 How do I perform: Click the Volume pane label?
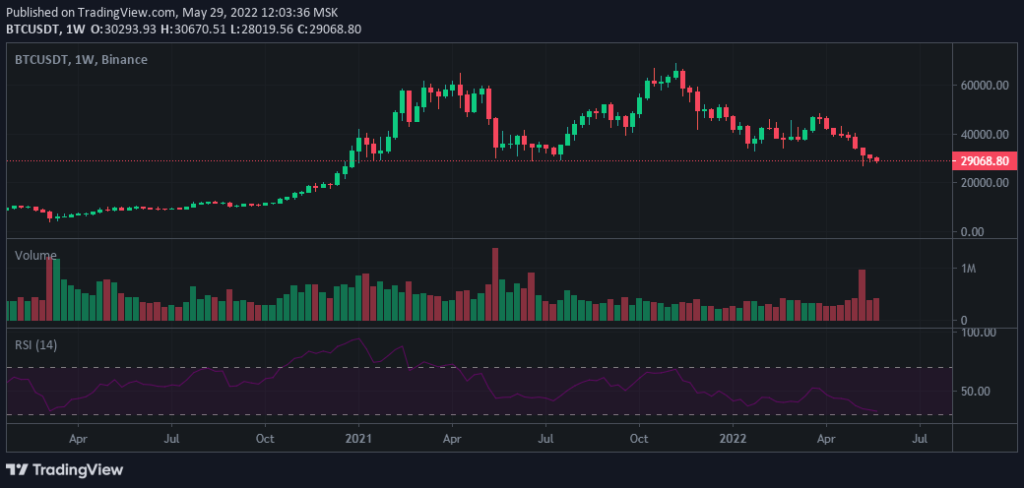tap(35, 256)
